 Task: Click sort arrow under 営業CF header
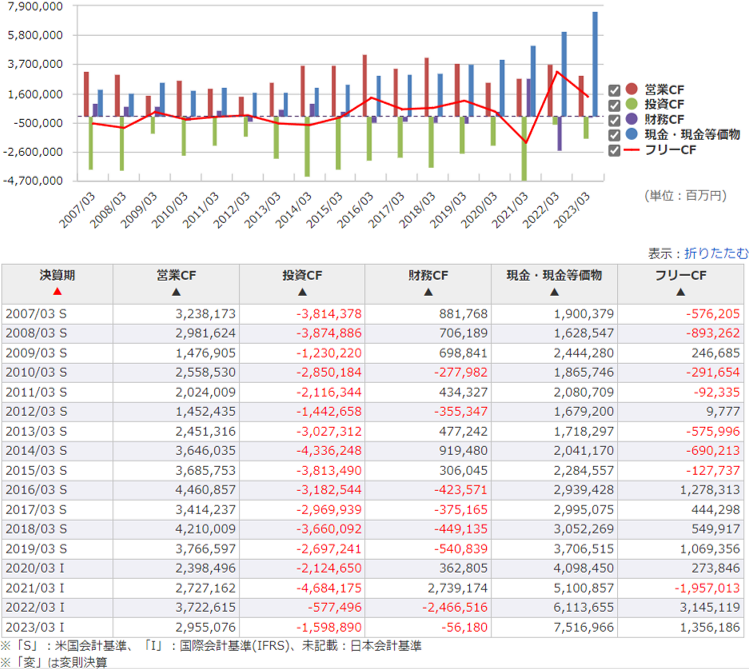click(176, 292)
